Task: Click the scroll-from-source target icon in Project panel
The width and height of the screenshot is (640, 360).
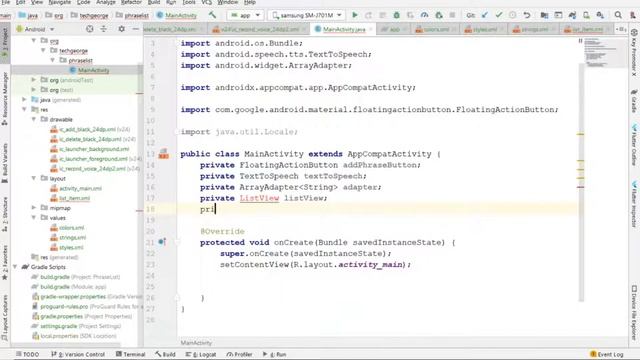Action: pos(89,29)
